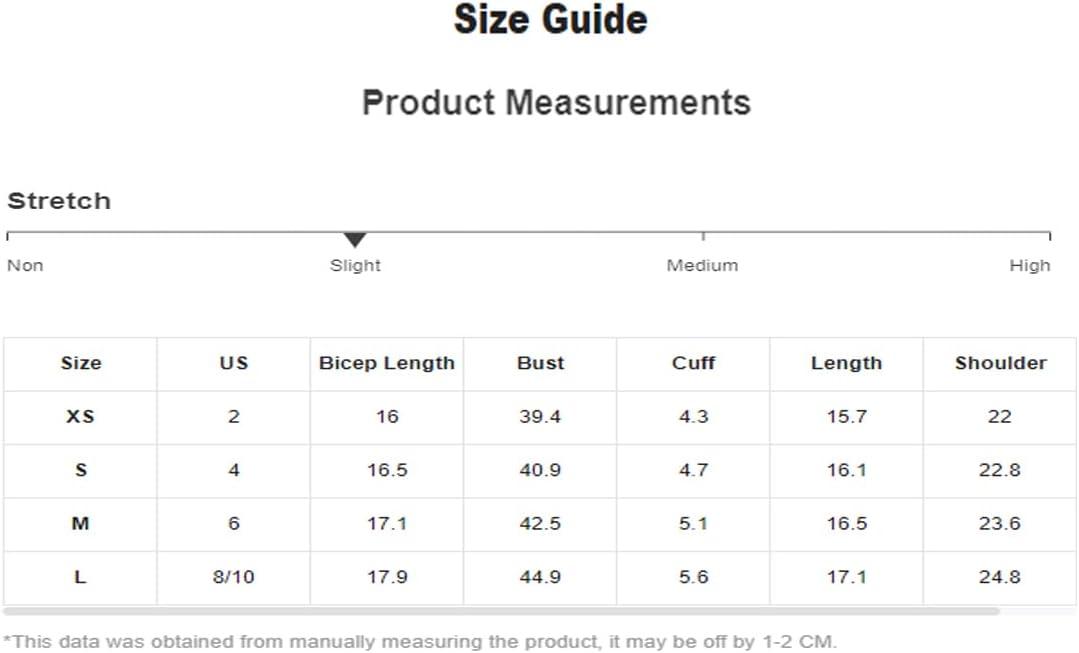Screen dimensions: 1079x653
Task: Select the Slight stretch label
Action: [x=355, y=265]
